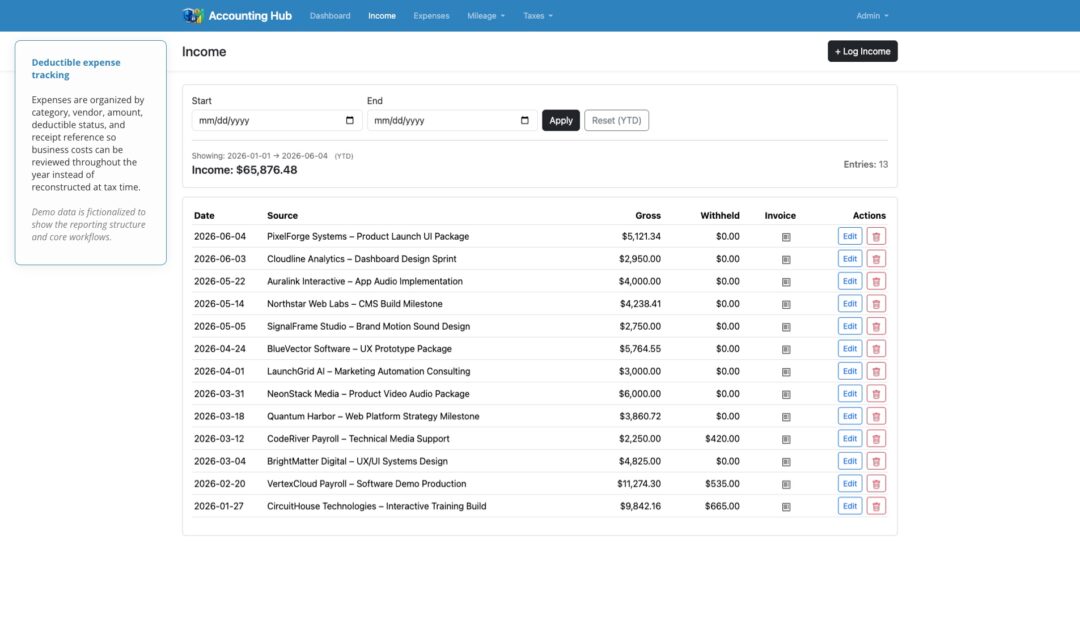Delete the PixelForge Systems income entry
1080x621 pixels.
click(876, 236)
